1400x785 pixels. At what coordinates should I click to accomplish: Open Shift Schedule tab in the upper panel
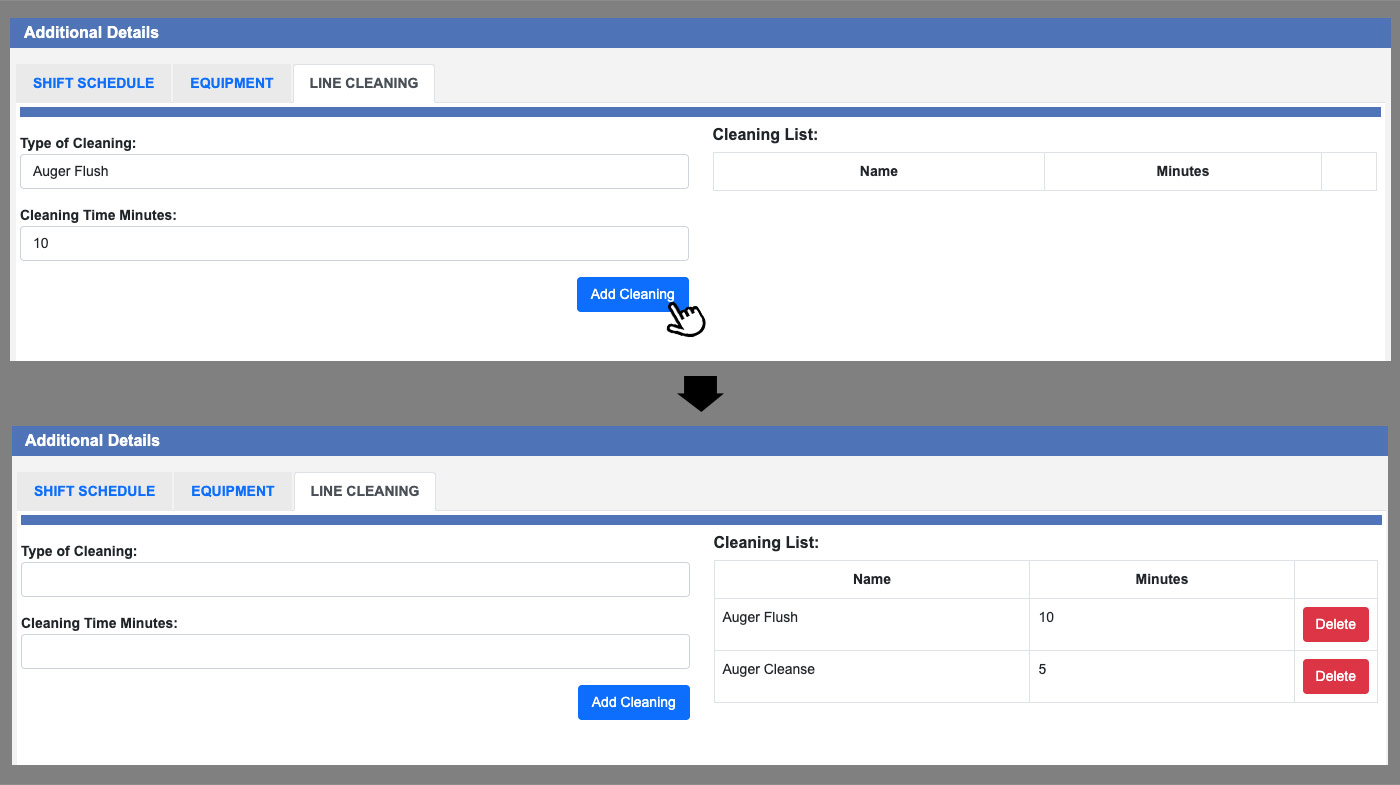coord(93,83)
